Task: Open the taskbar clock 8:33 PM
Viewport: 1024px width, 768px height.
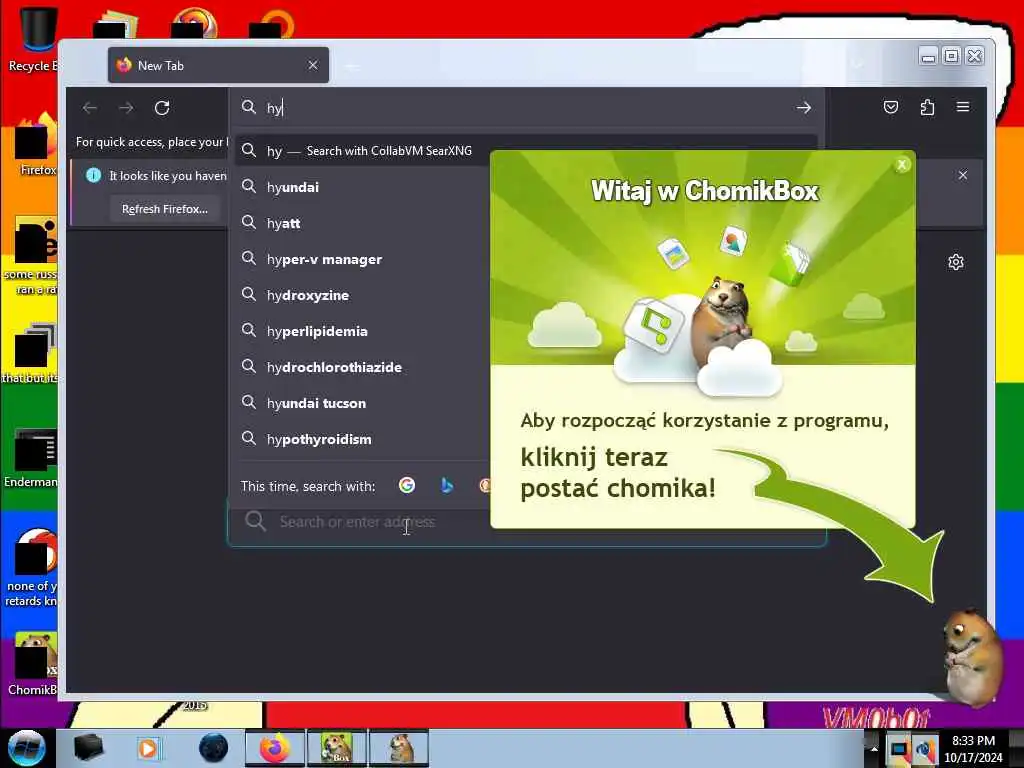Action: [973, 749]
